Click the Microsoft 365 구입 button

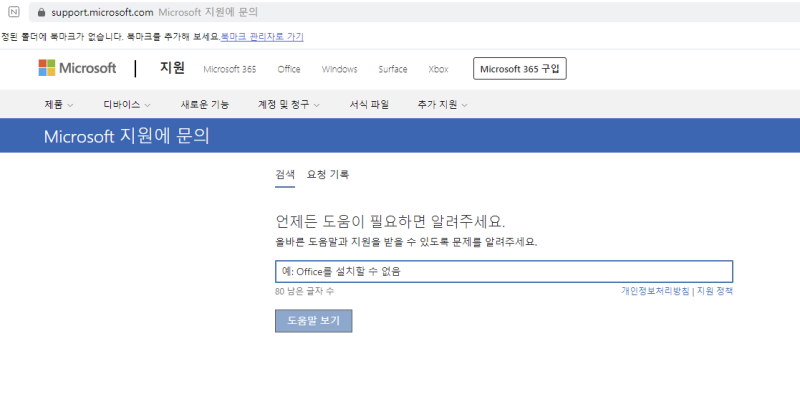point(519,68)
